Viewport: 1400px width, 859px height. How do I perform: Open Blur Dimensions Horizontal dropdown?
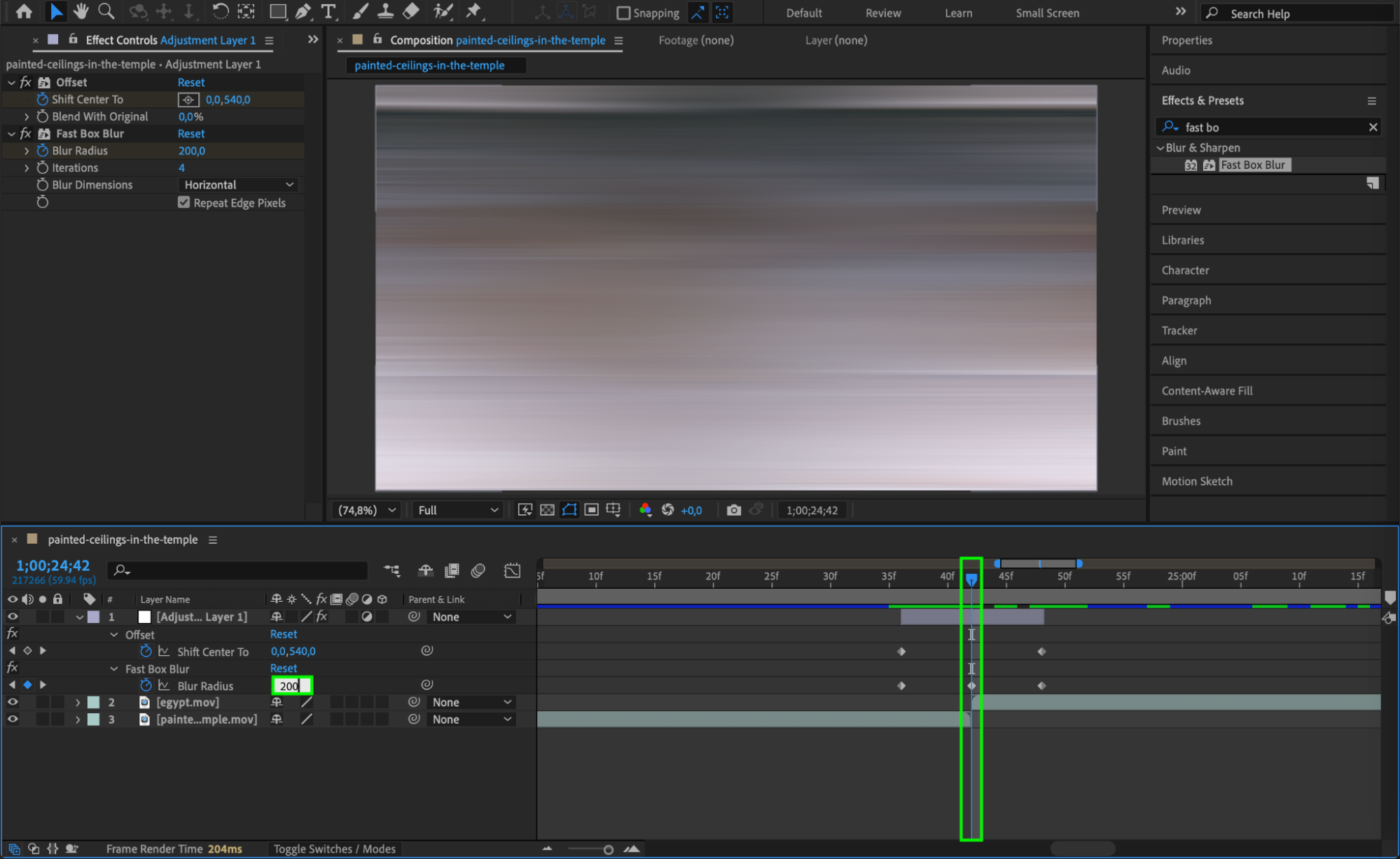click(238, 185)
